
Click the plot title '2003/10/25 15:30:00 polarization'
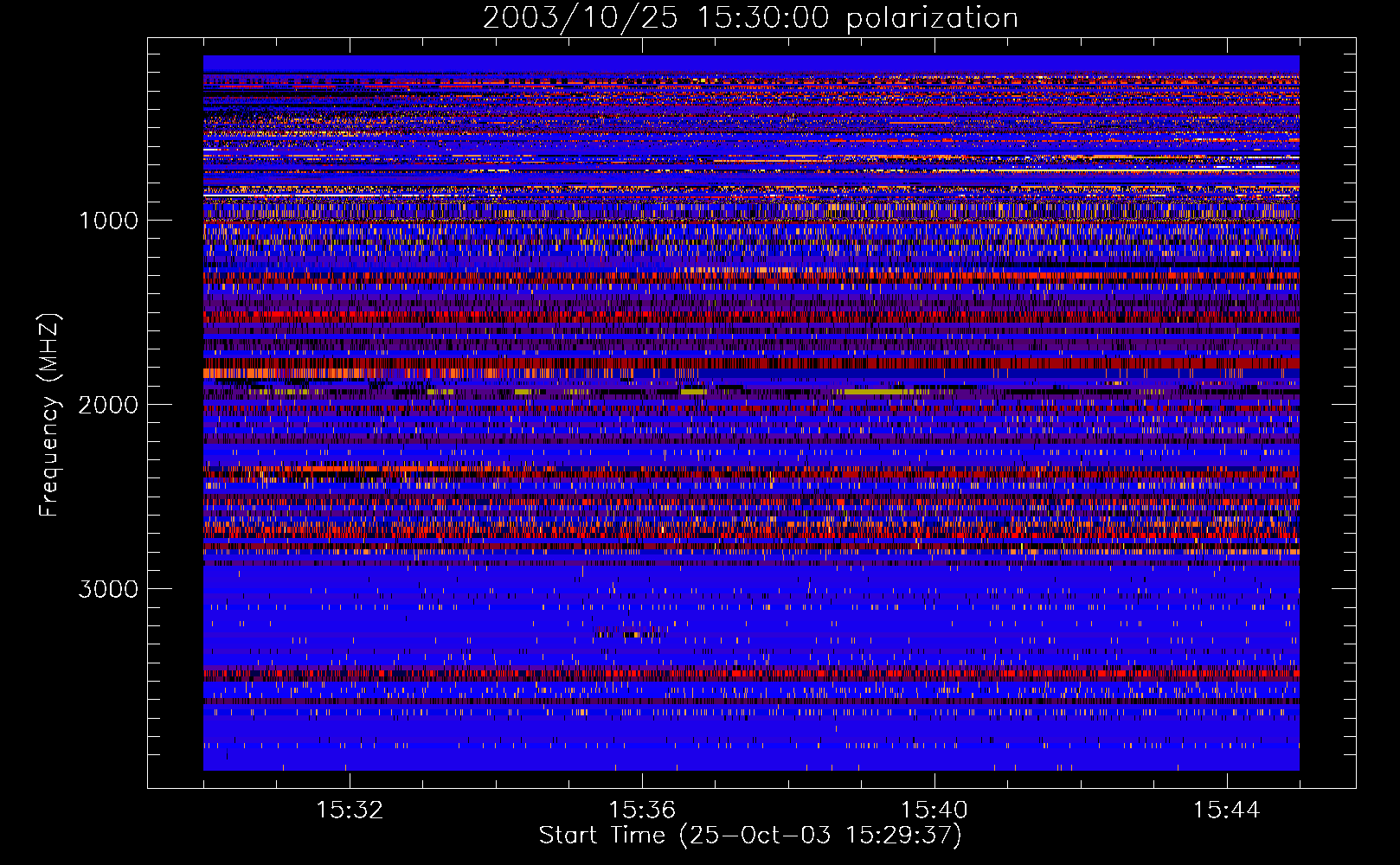(750, 17)
